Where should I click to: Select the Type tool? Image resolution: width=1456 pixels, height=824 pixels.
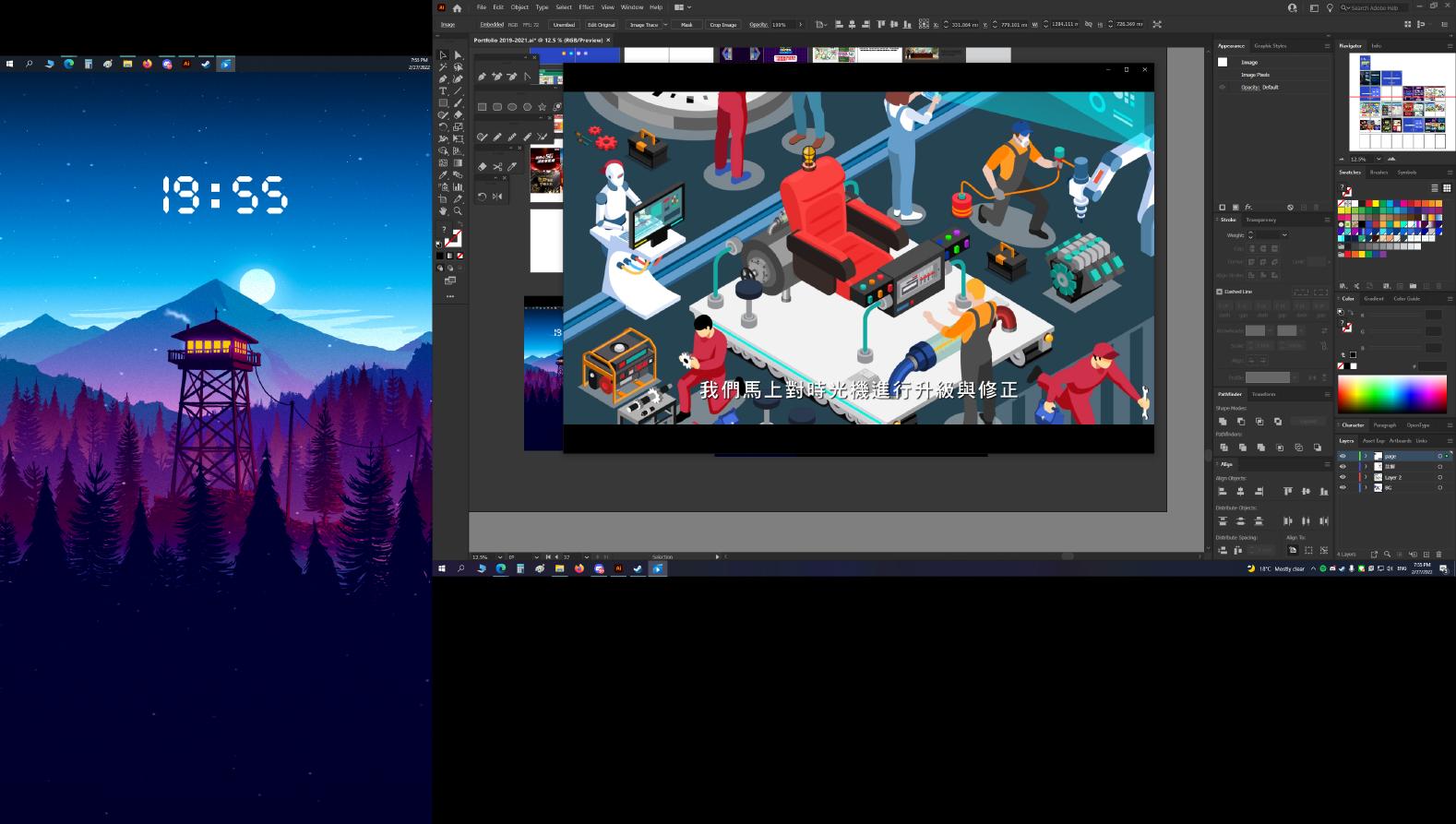[x=443, y=91]
